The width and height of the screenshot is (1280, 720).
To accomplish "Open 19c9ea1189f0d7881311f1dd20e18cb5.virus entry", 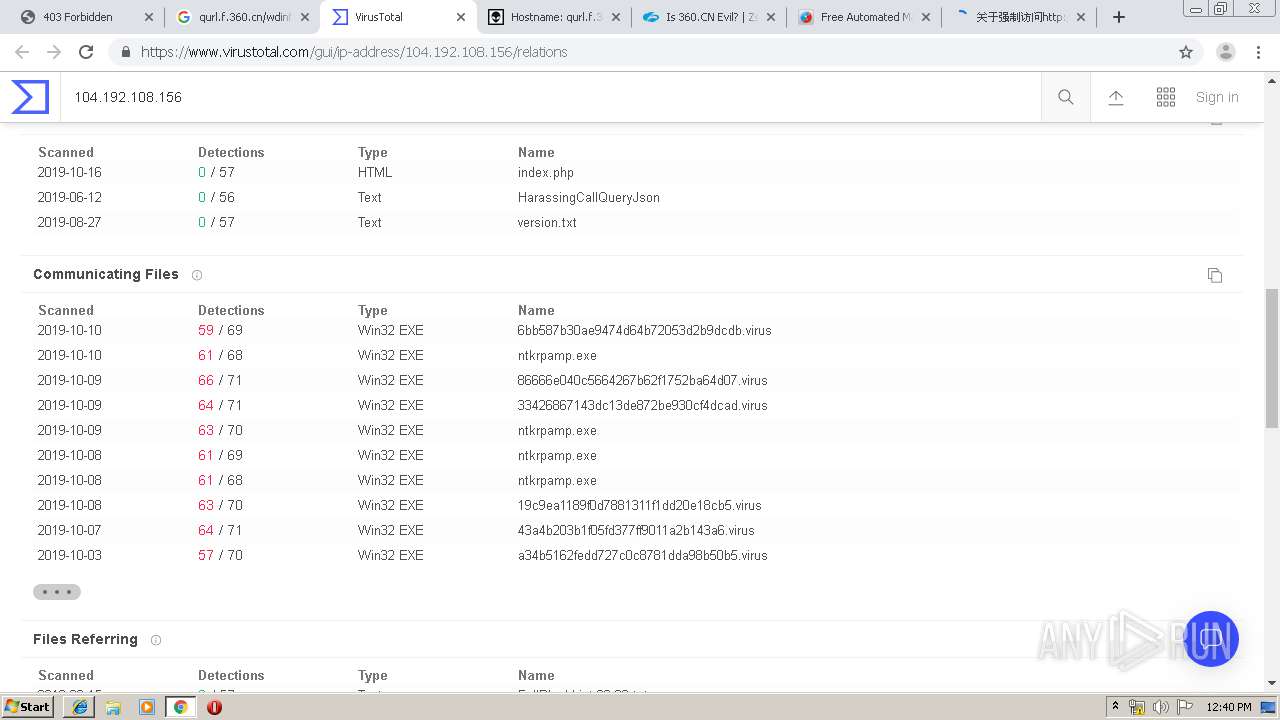I will (x=640, y=506).
